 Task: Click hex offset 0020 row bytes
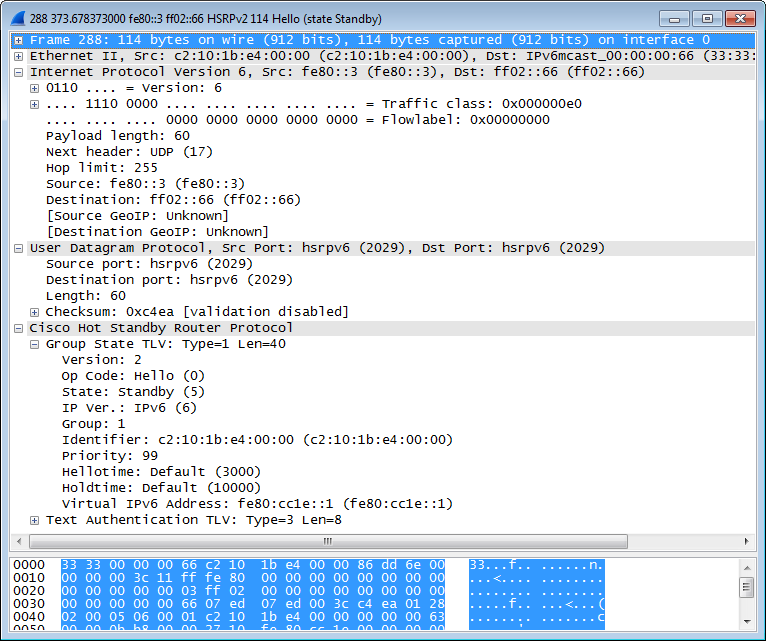[253, 591]
